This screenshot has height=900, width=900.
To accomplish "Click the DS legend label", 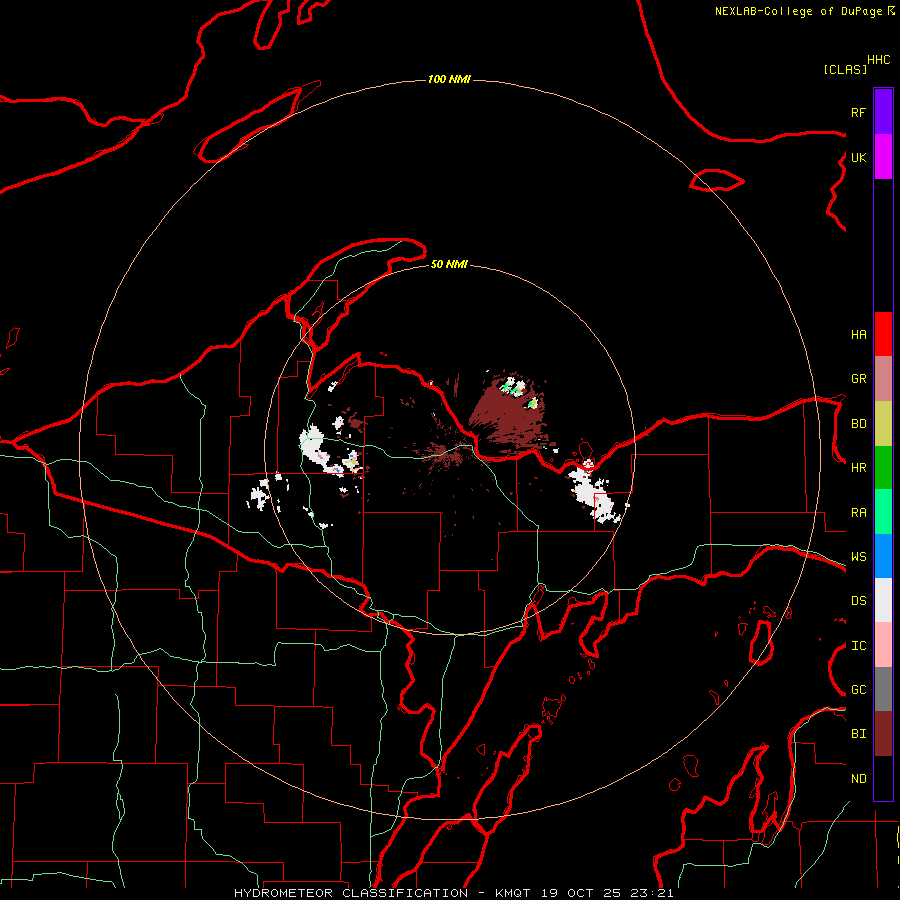I will (858, 601).
